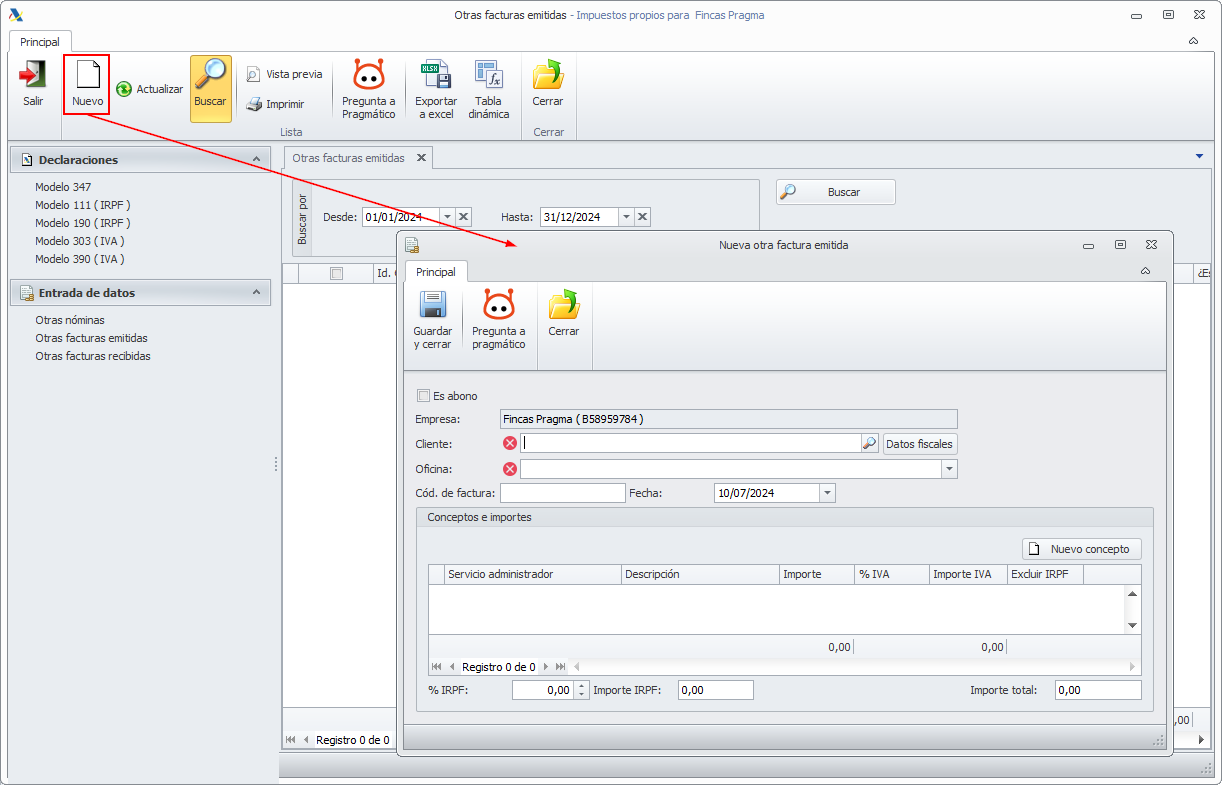Image resolution: width=1222 pixels, height=785 pixels.
Task: Tick the Es abono checkbox
Action: tap(424, 396)
